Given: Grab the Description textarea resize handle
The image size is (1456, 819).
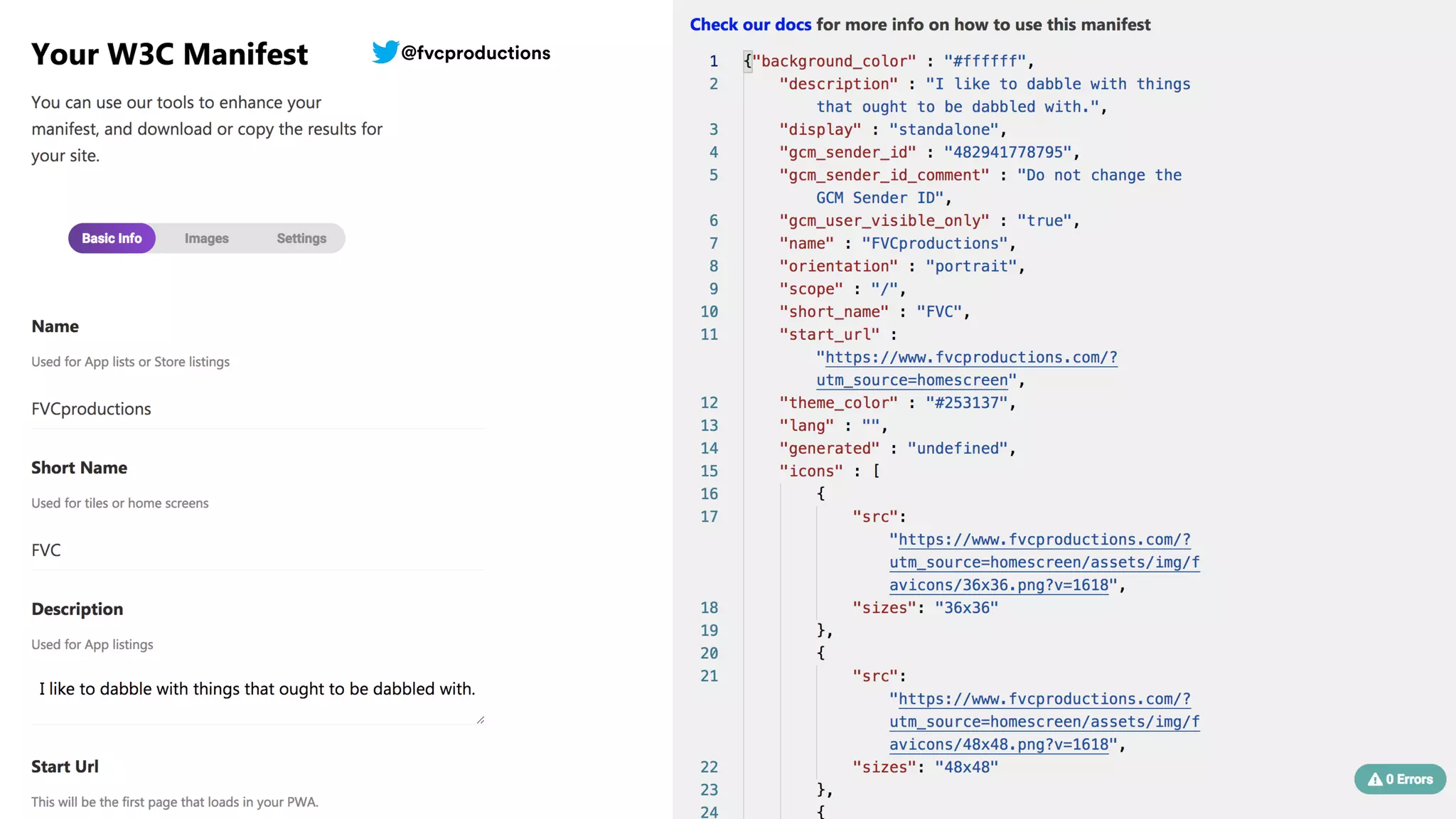Looking at the screenshot, I should point(481,720).
